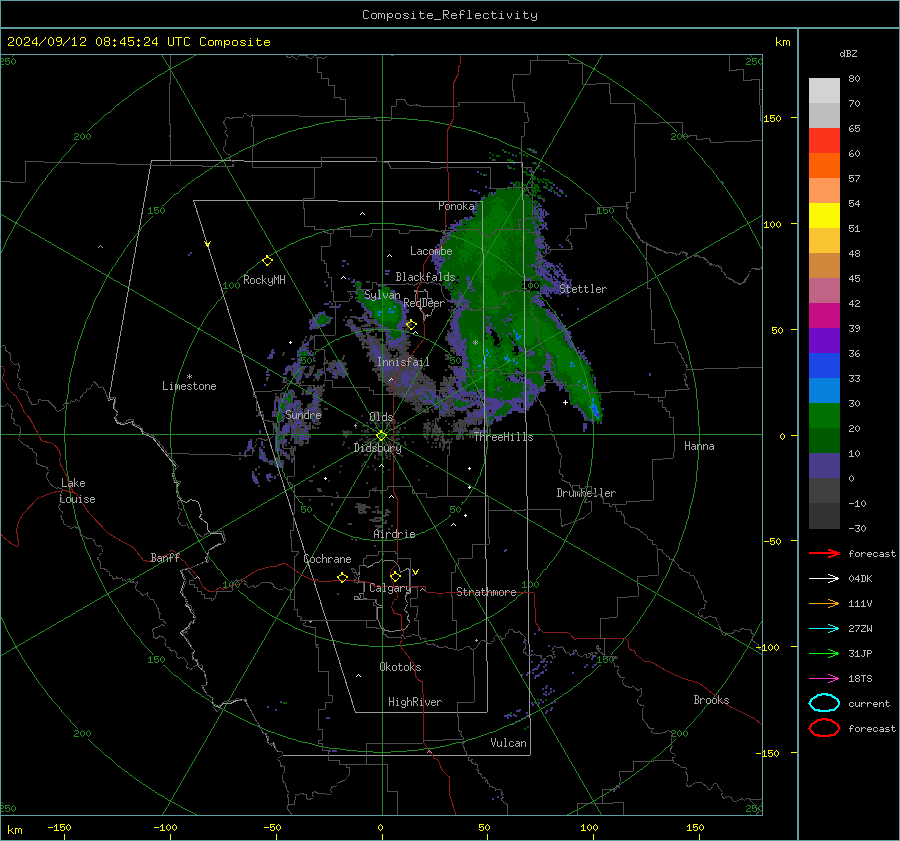Click the Airdrie city label
Screen dimensions: 900x841
[x=394, y=534]
